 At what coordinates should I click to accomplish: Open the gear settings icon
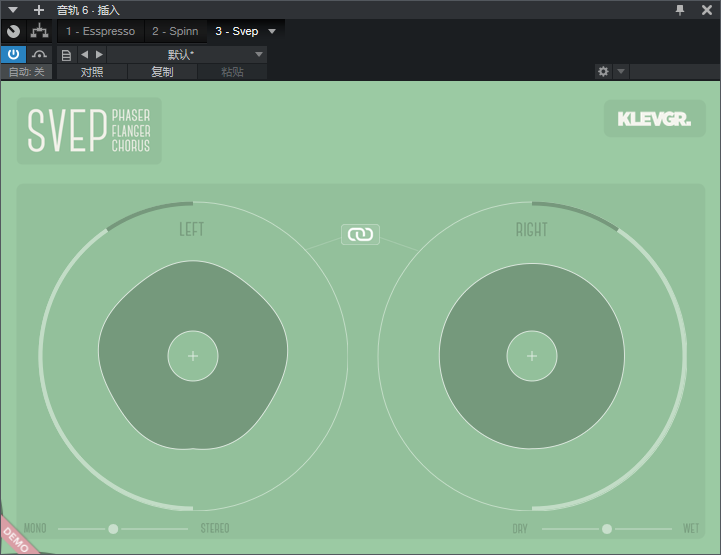click(603, 71)
